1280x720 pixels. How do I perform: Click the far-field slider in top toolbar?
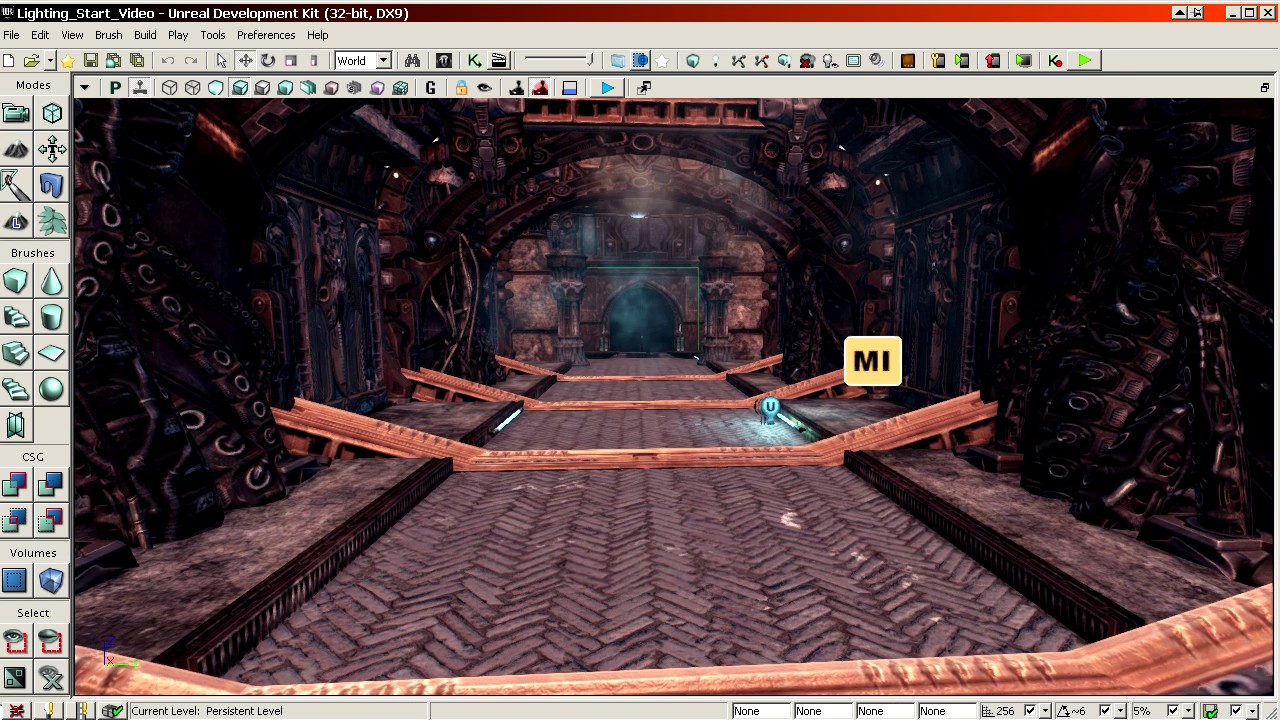tap(560, 61)
